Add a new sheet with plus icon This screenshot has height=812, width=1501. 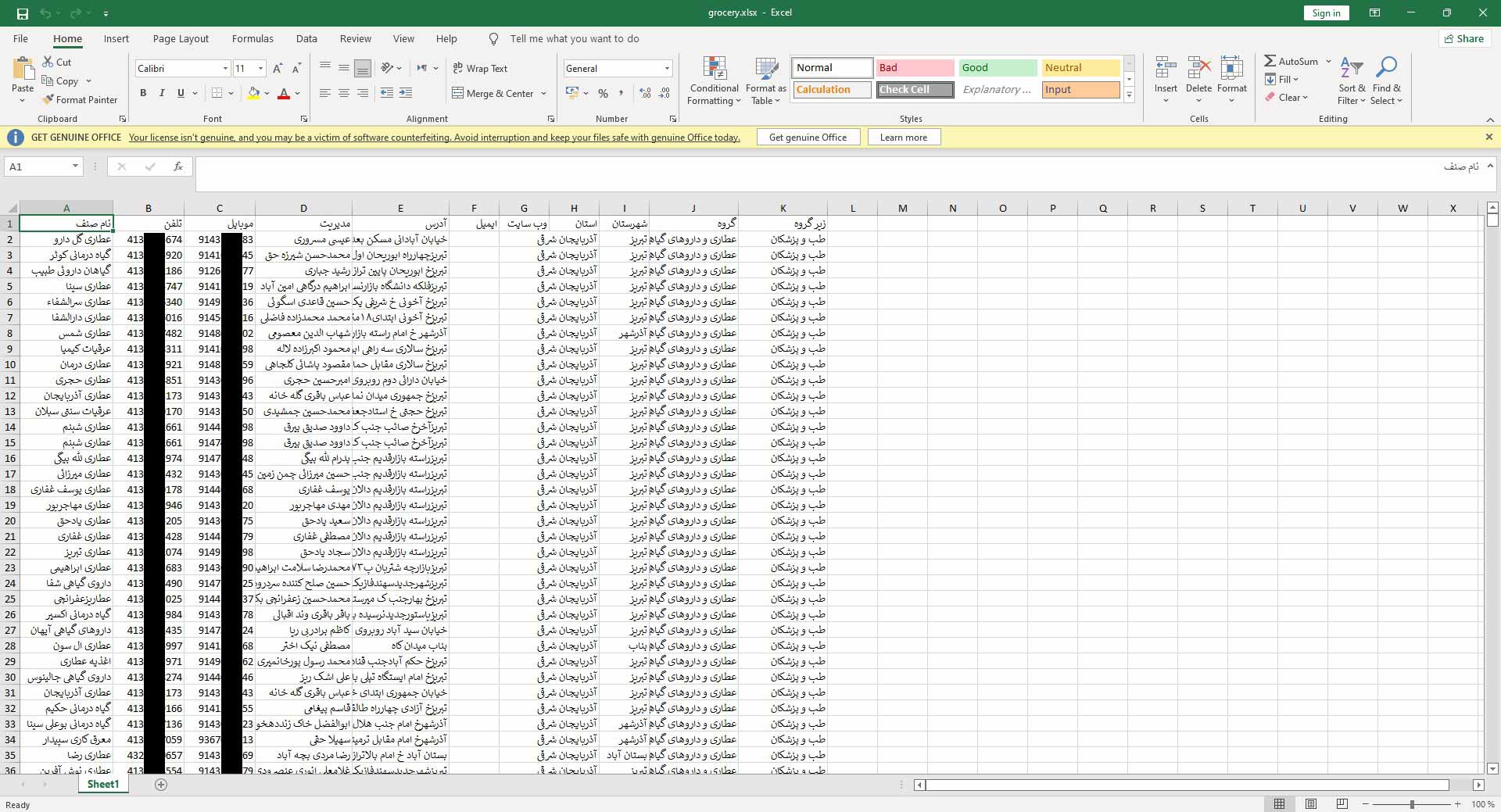(161, 785)
